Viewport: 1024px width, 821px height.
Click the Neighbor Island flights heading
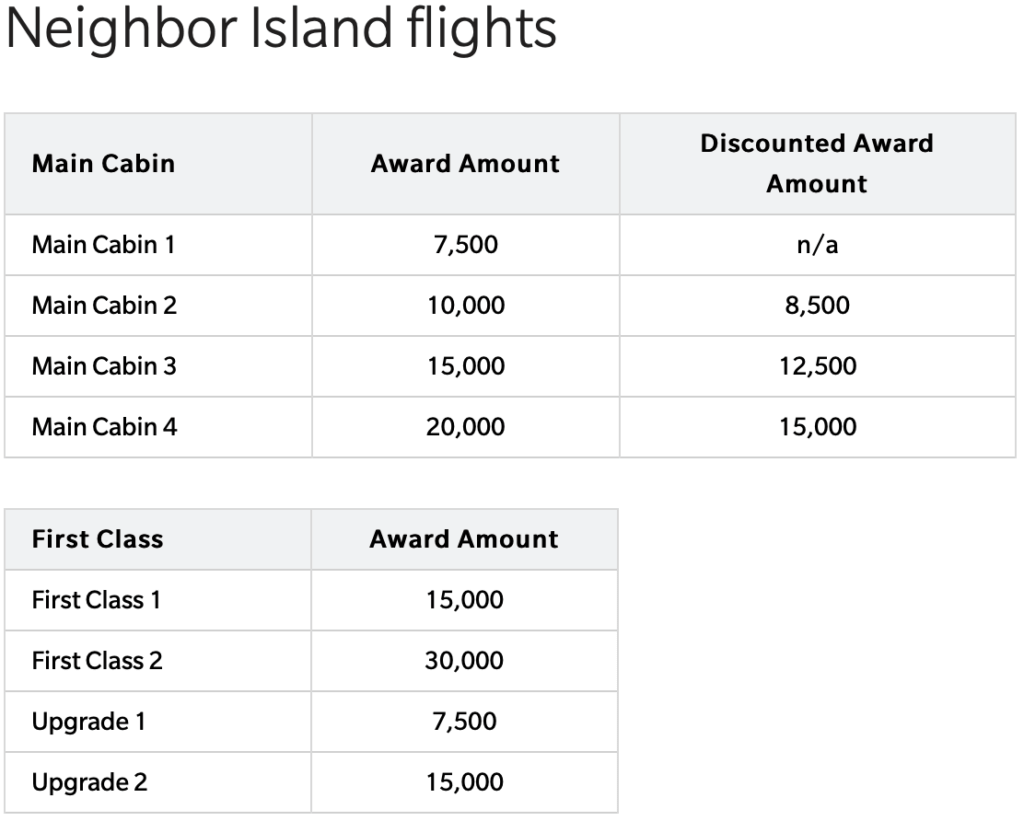pyautogui.click(x=281, y=30)
